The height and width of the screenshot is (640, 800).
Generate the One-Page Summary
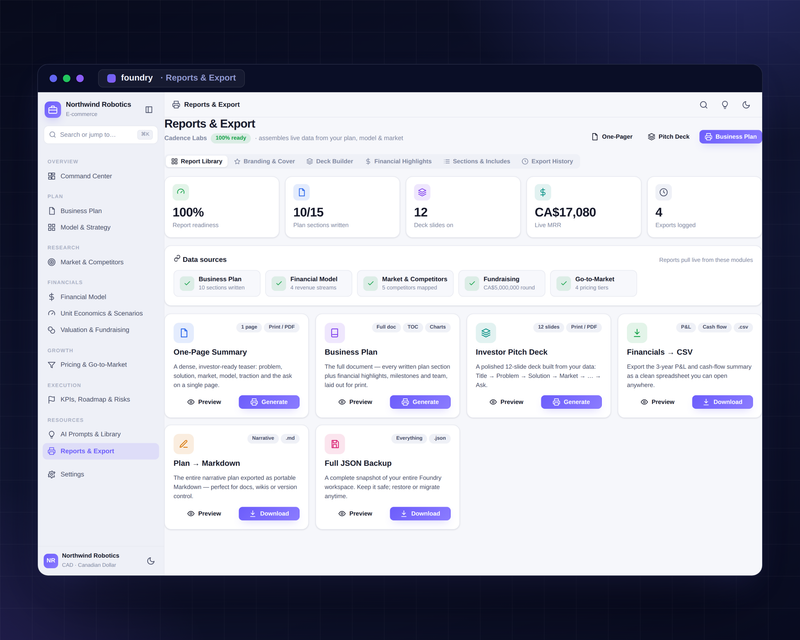[269, 402]
